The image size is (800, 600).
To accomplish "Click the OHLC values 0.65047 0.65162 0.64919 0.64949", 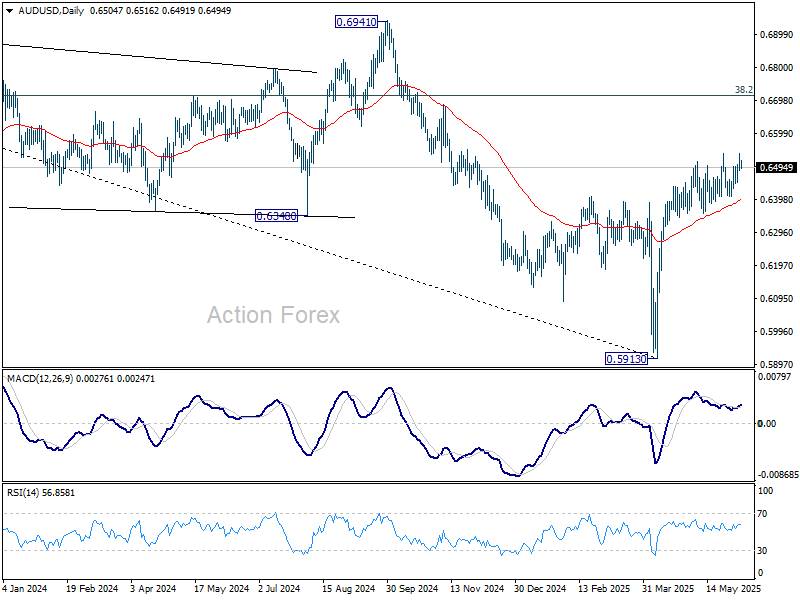I will point(160,10).
